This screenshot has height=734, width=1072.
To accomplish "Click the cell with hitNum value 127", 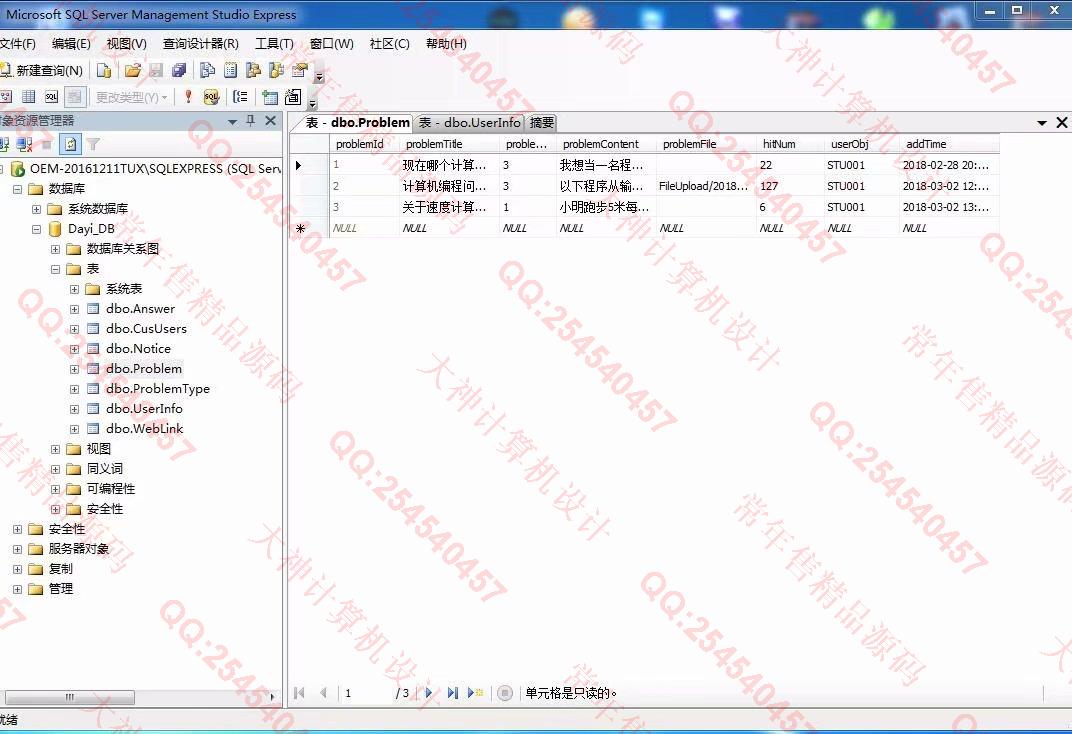I will click(x=790, y=186).
